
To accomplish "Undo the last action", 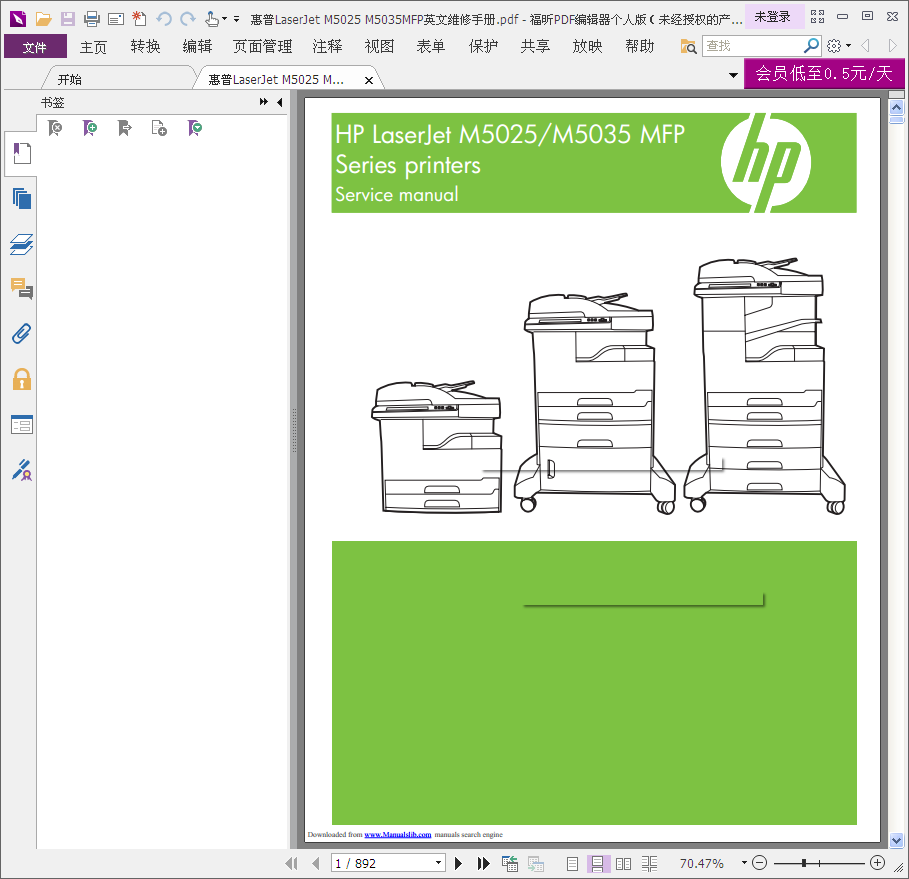I will [x=164, y=19].
